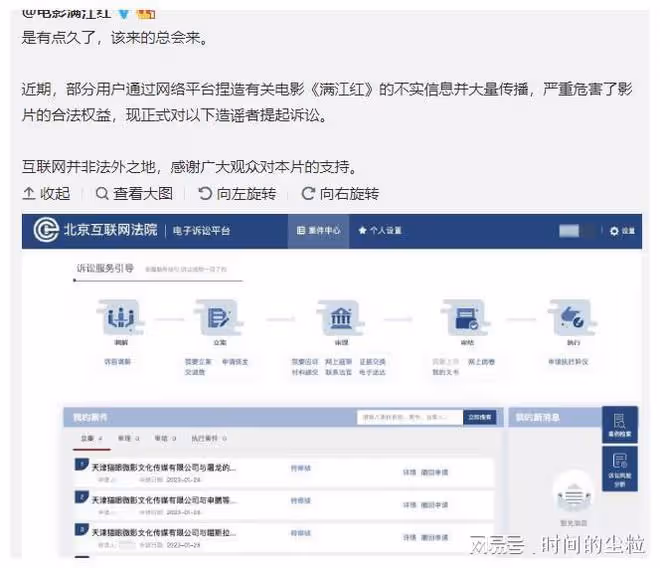Viewport: 660px width, 568px height.
Task: Open the 我要立案 link
Action: 198,362
